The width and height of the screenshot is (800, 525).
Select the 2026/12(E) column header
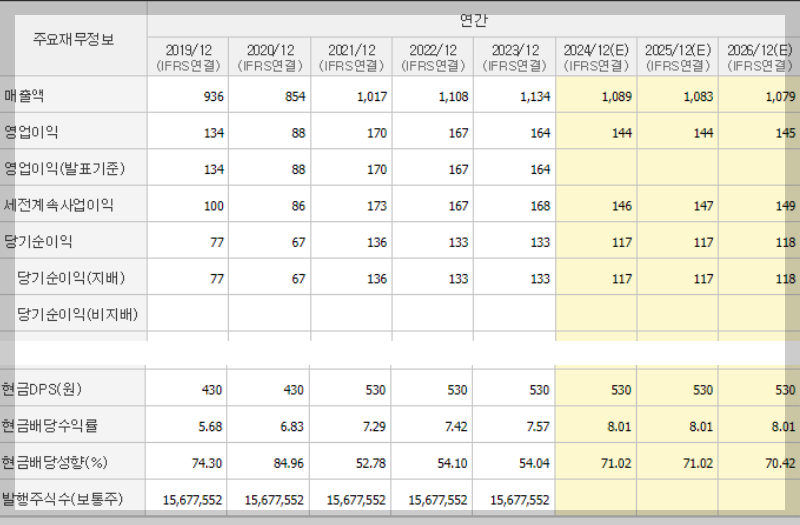[760, 57]
